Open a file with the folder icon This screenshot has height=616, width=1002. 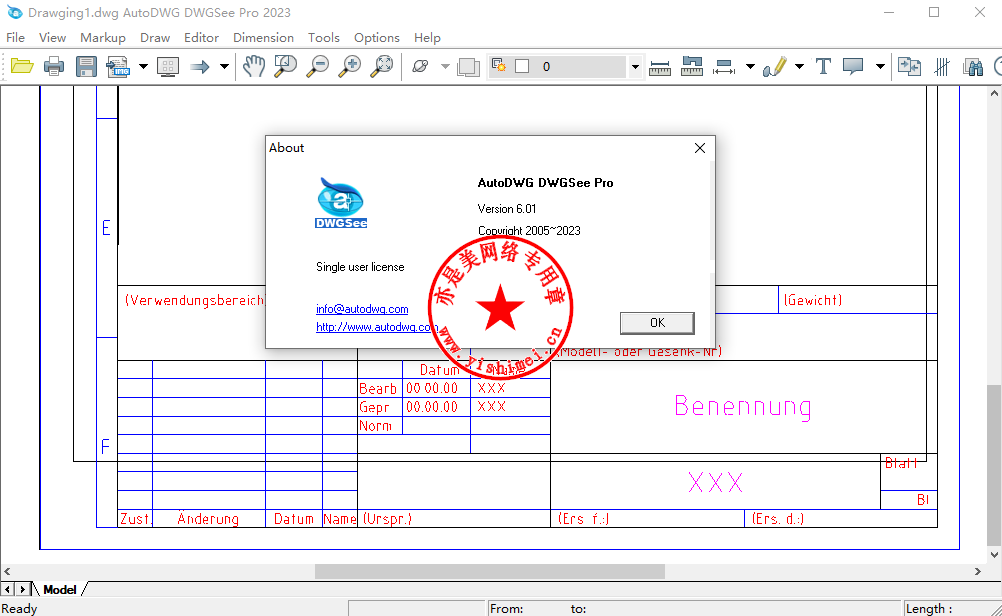click(22, 66)
